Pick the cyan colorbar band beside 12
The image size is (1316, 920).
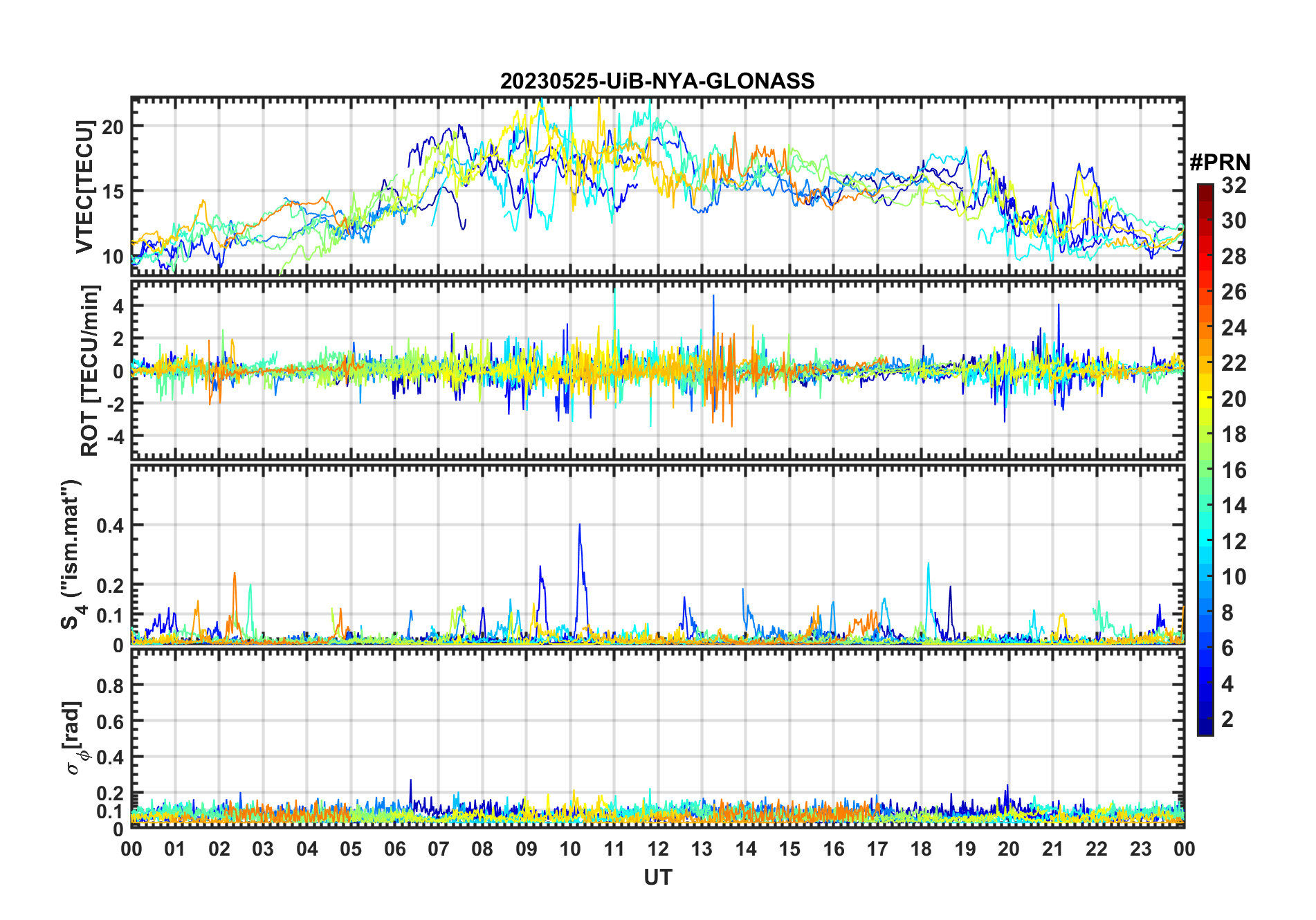[1205, 542]
